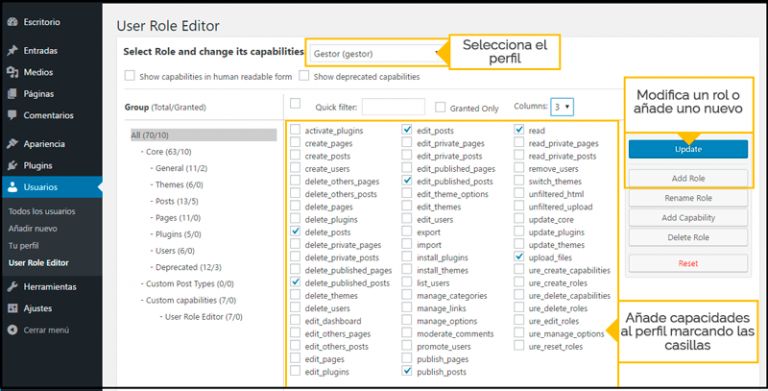Select the Custom capabilities (7/0) group
The height and width of the screenshot is (391, 768).
191,300
